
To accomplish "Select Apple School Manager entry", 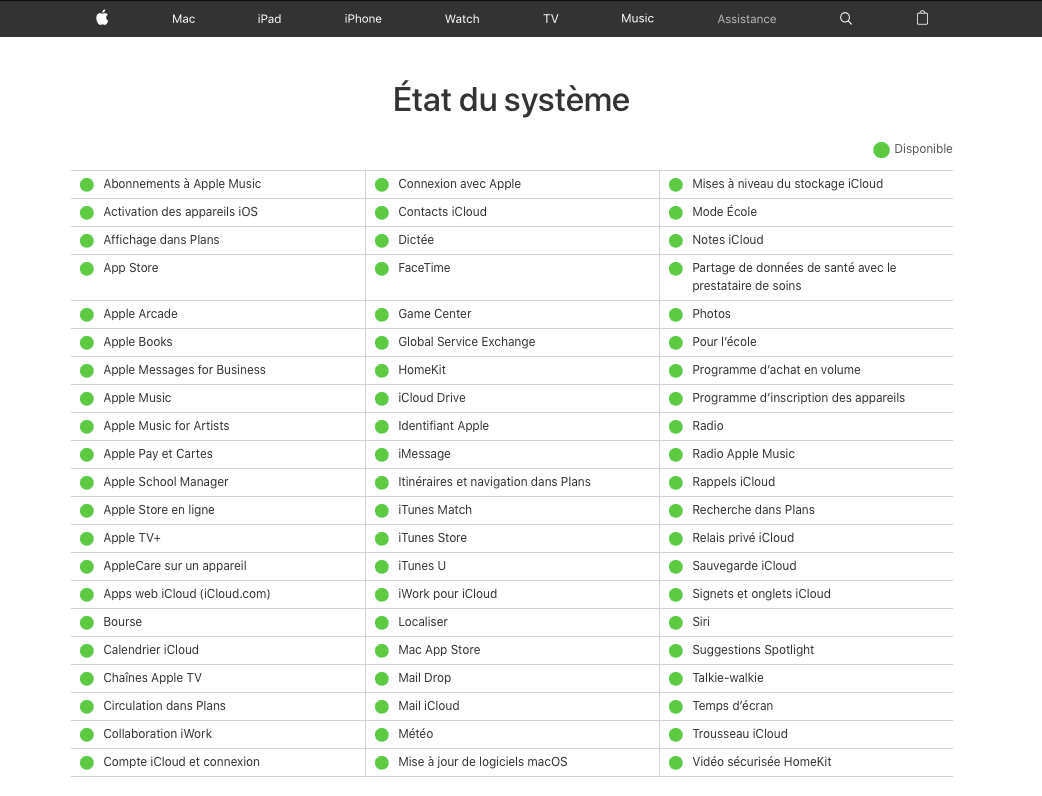I will [x=165, y=482].
